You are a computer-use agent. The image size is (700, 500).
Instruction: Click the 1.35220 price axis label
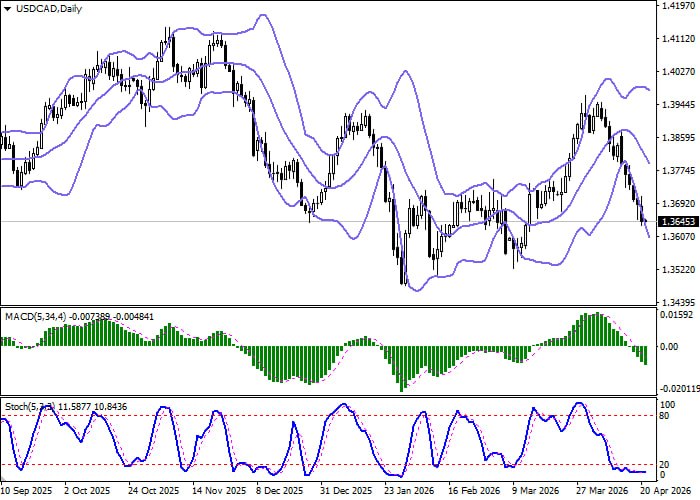678,269
